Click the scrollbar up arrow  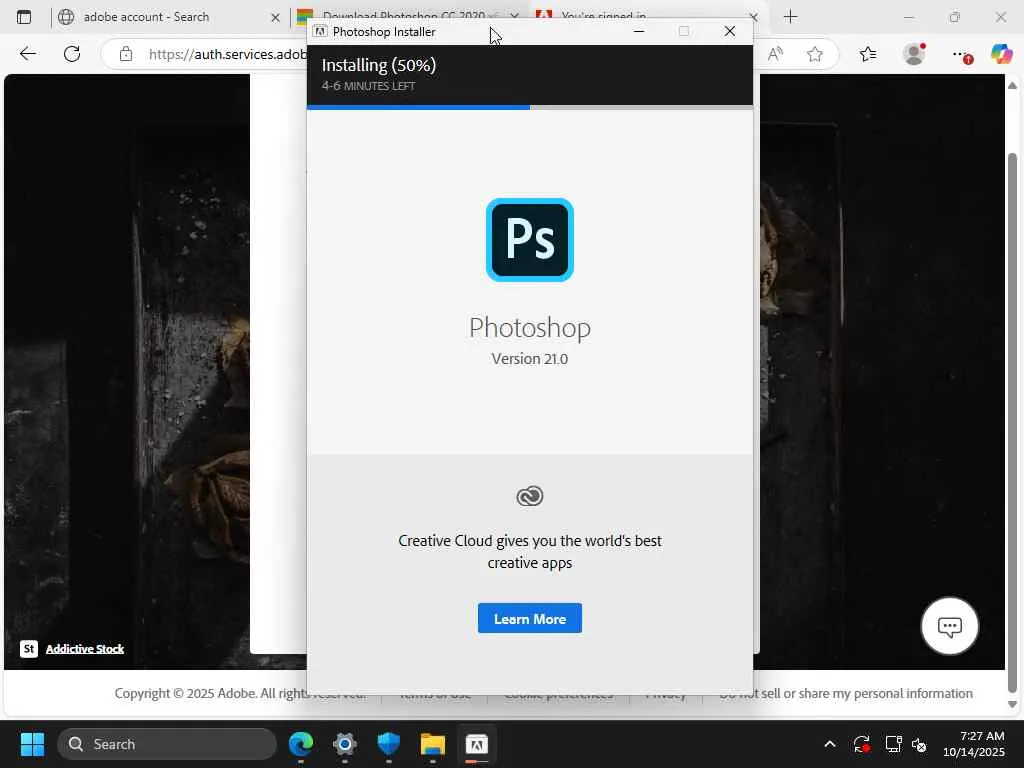1012,86
